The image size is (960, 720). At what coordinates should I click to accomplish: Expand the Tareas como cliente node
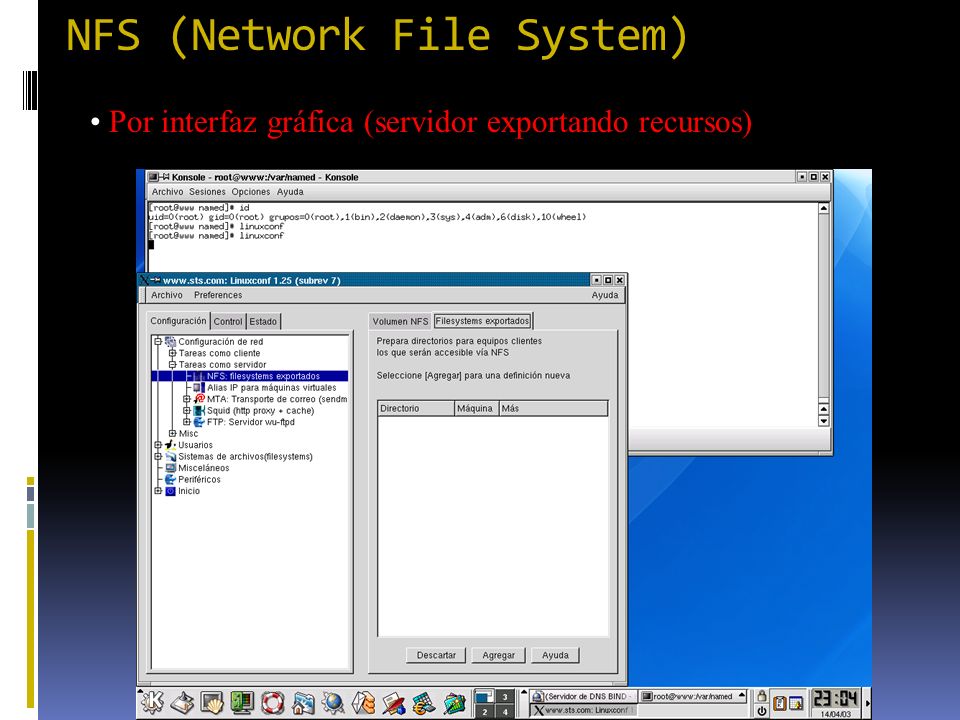coord(172,353)
